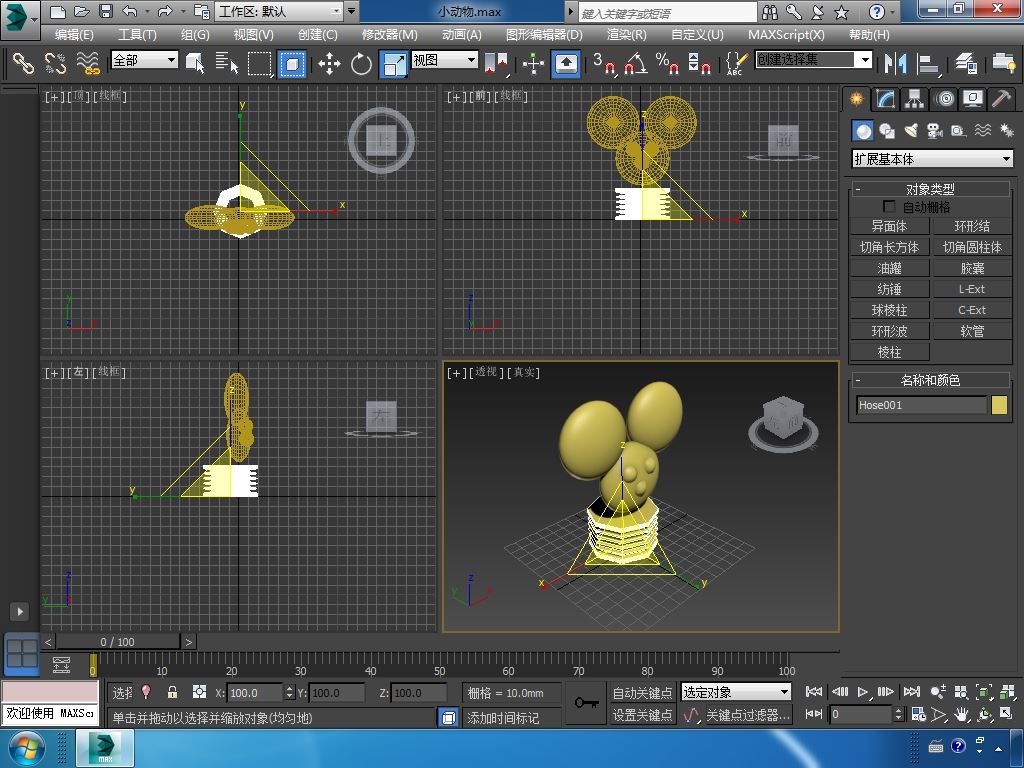The width and height of the screenshot is (1024, 768).
Task: Create a 异面体 Hedra object
Action: click(x=889, y=226)
